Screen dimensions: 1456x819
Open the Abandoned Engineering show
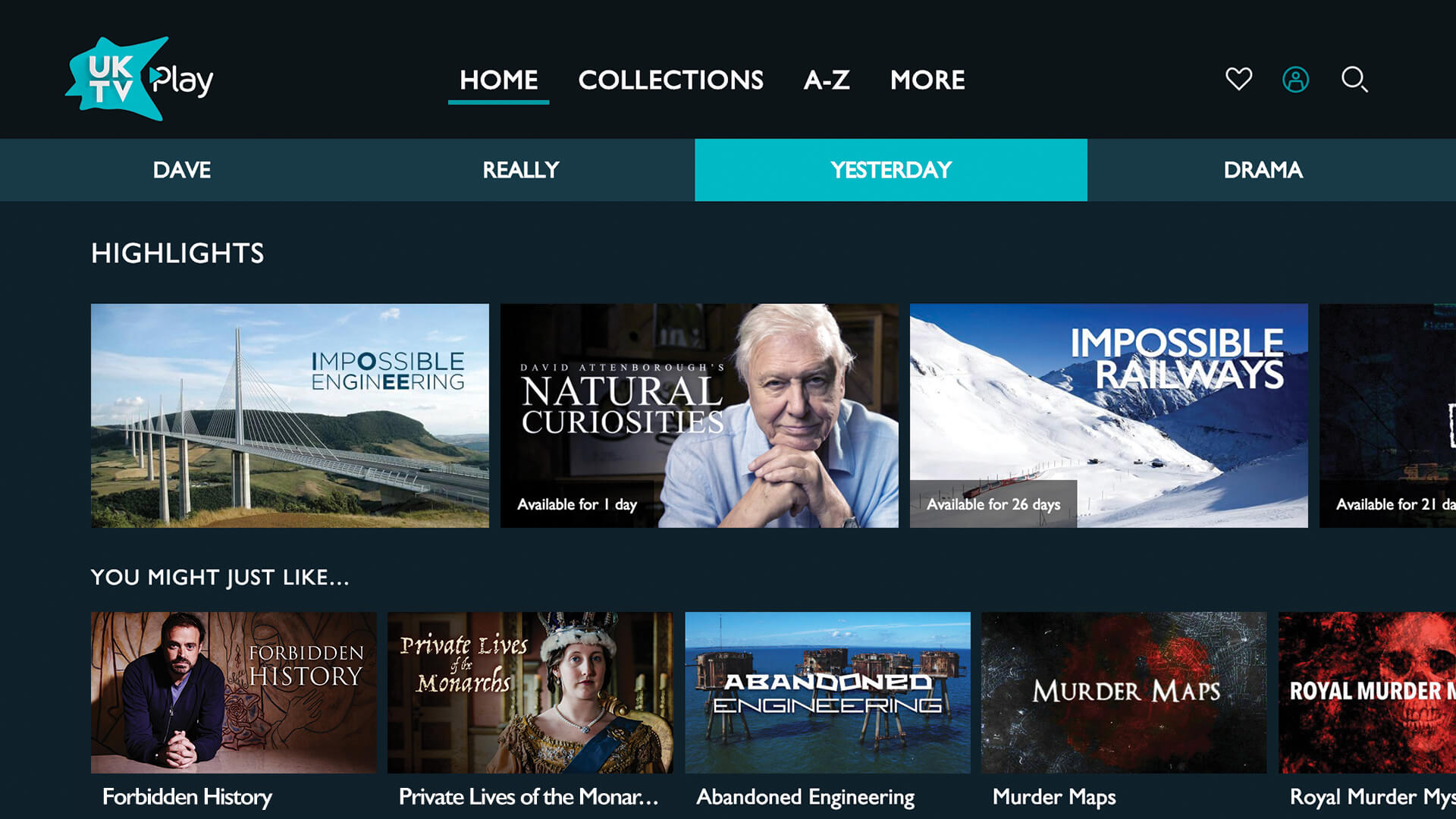827,692
